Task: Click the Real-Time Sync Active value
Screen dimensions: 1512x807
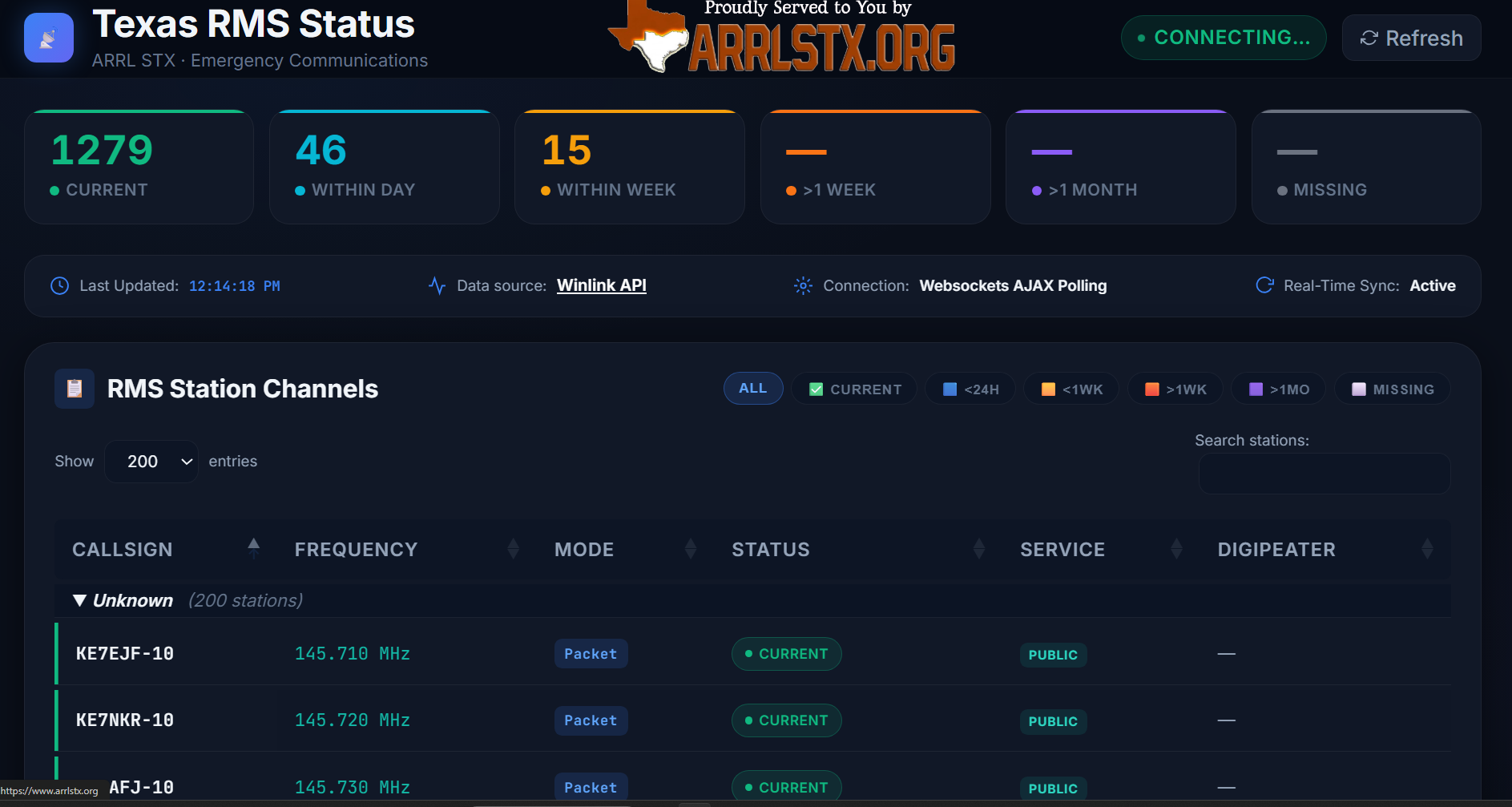Action: pos(1433,286)
